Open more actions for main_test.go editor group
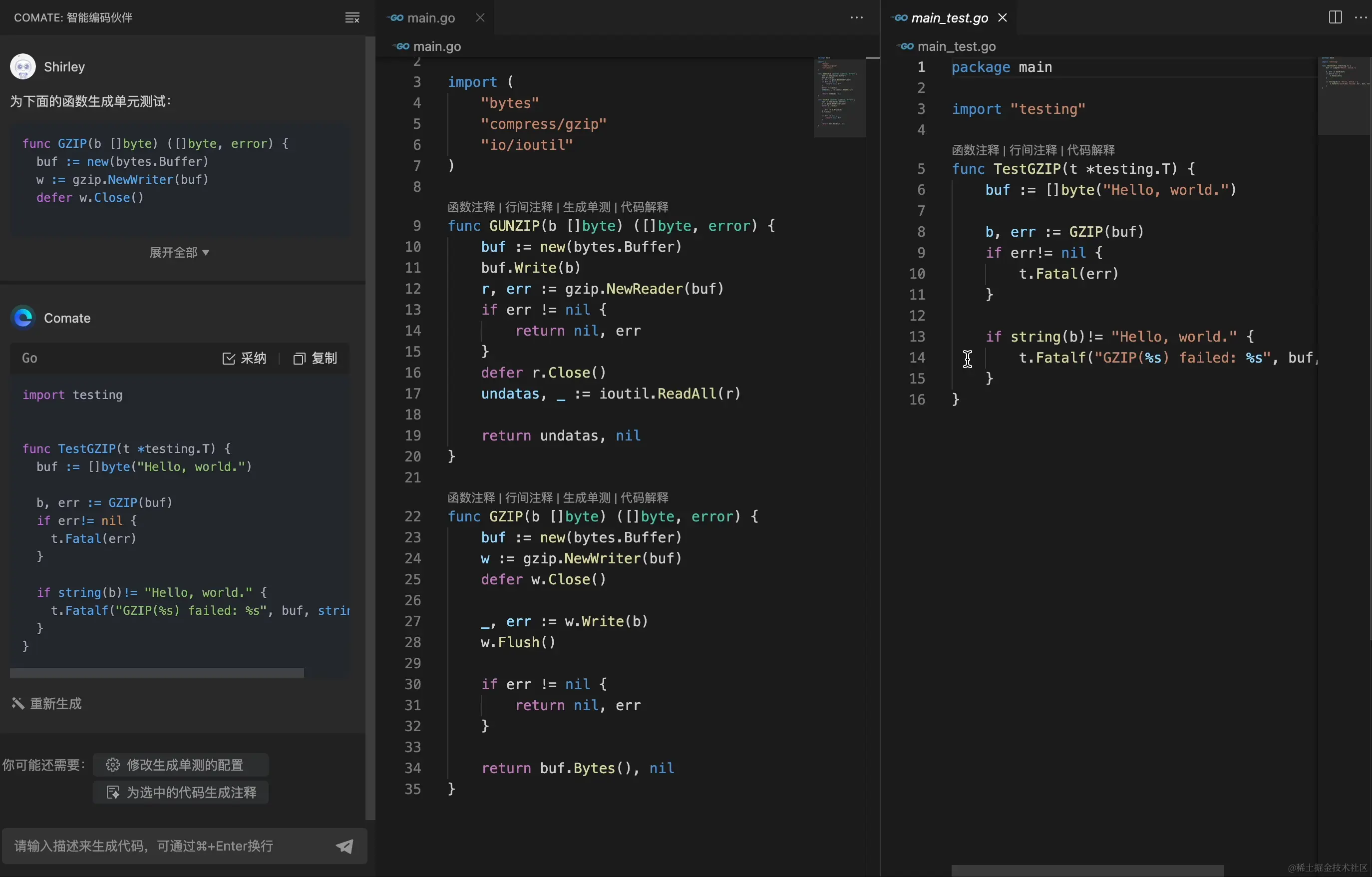Viewport: 1372px width, 877px height. 1361,17
